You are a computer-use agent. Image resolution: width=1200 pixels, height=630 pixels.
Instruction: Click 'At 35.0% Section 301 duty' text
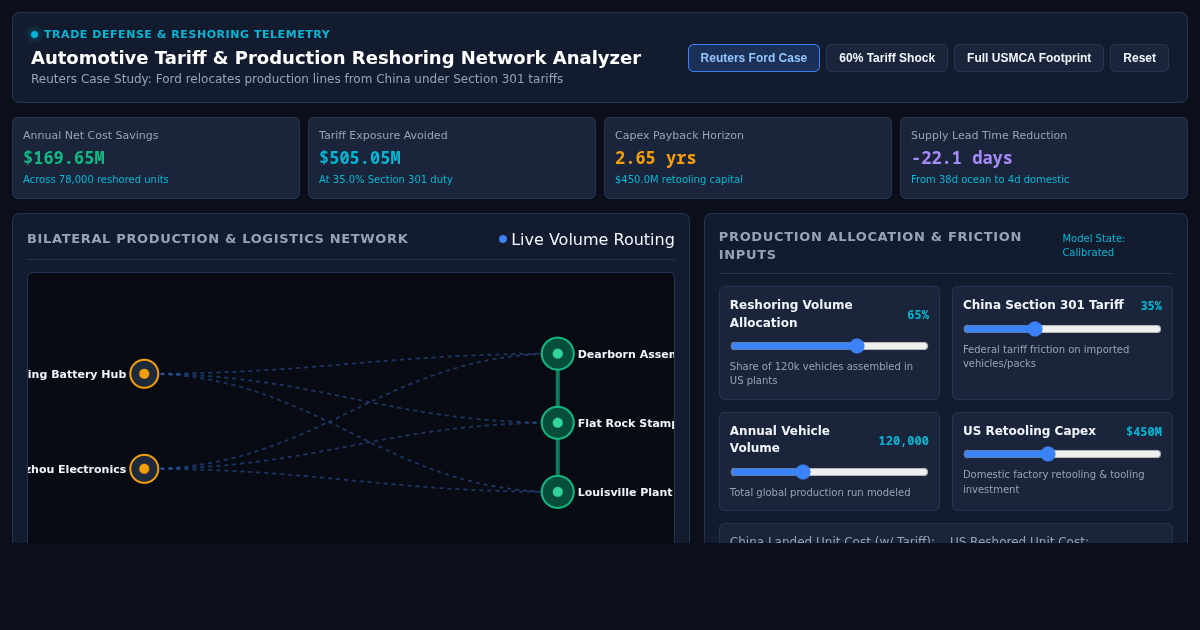[x=386, y=180]
